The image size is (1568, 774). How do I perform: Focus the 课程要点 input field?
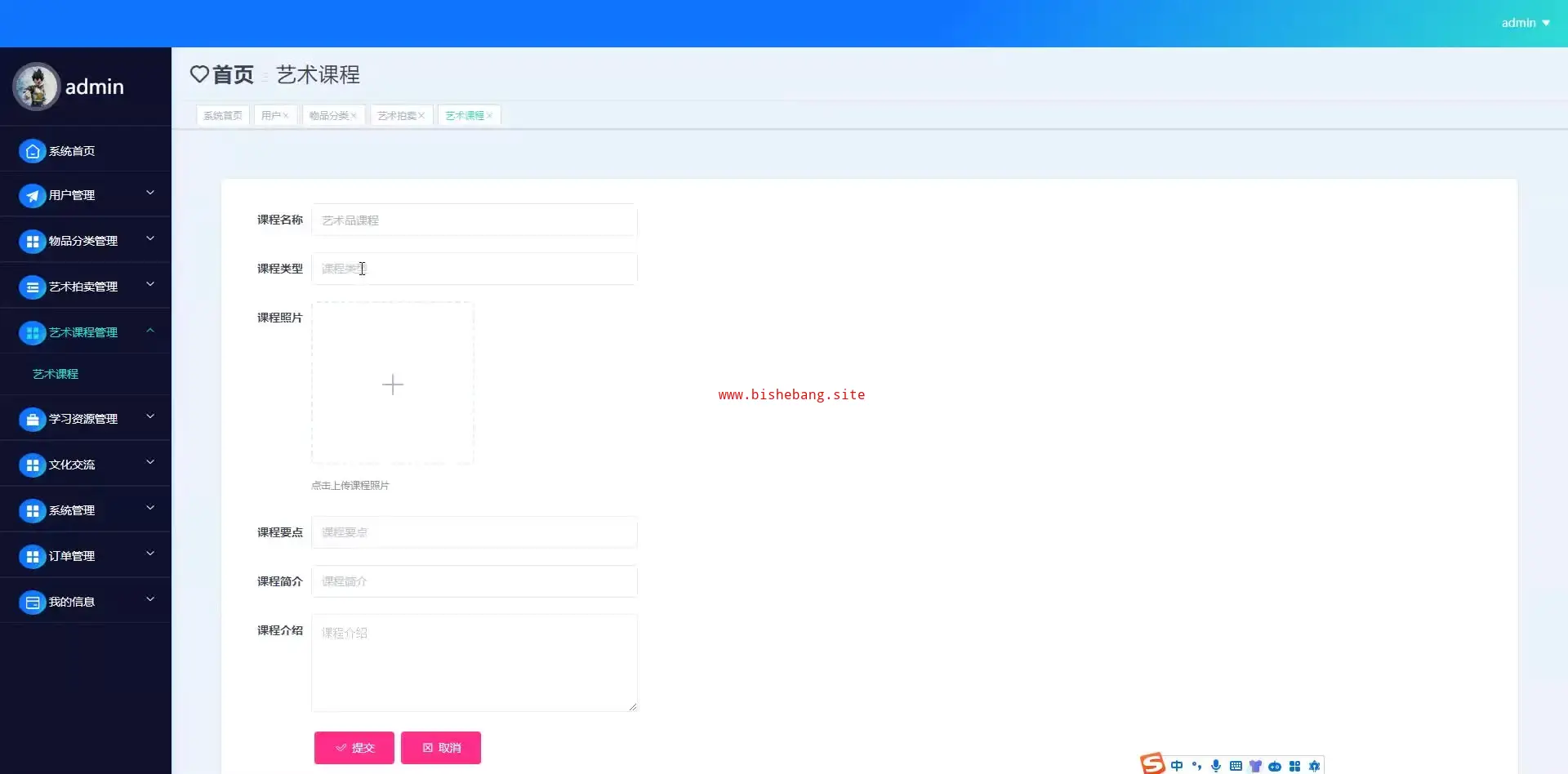474,532
